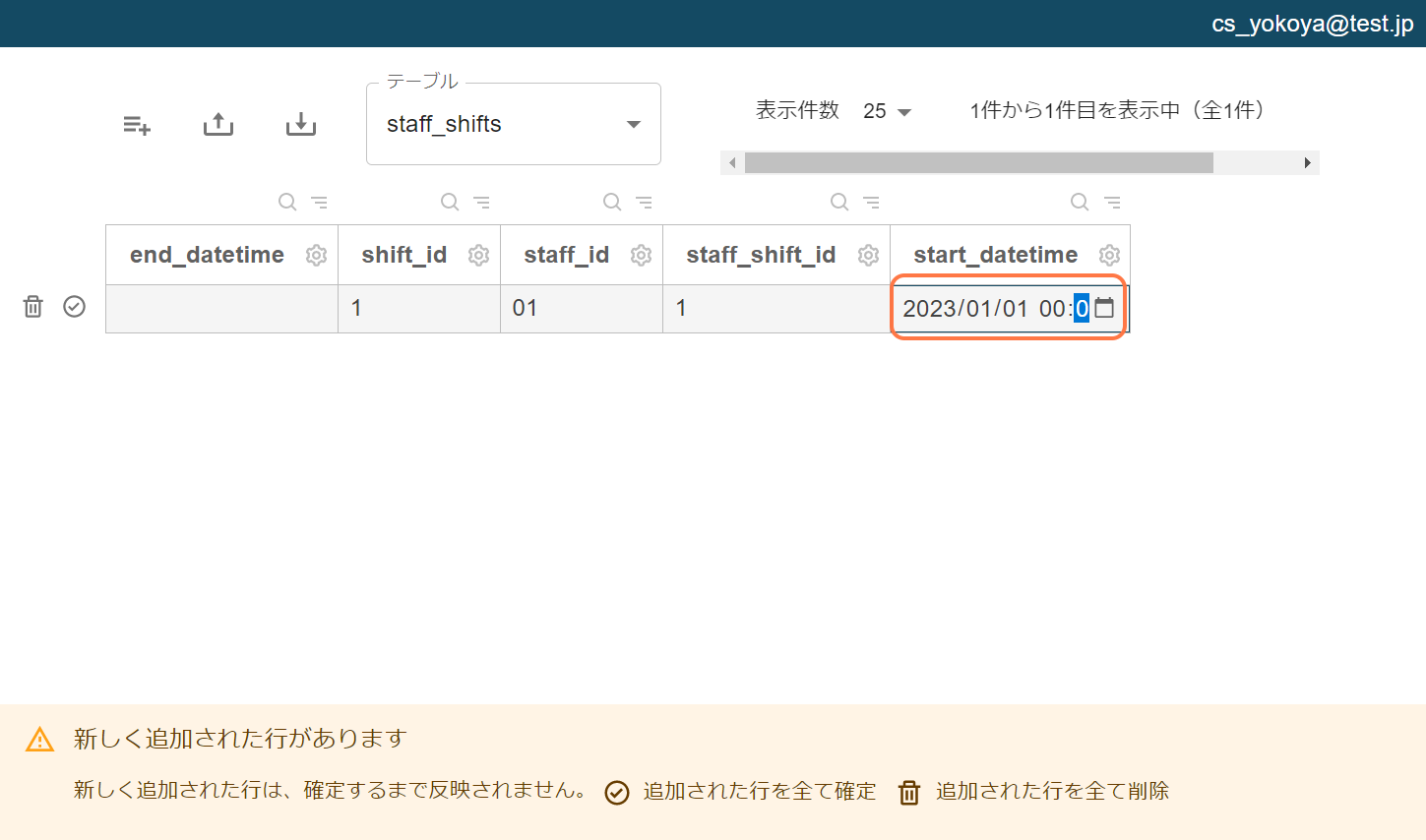1426x840 pixels.
Task: Search the shift_id column
Action: [450, 202]
